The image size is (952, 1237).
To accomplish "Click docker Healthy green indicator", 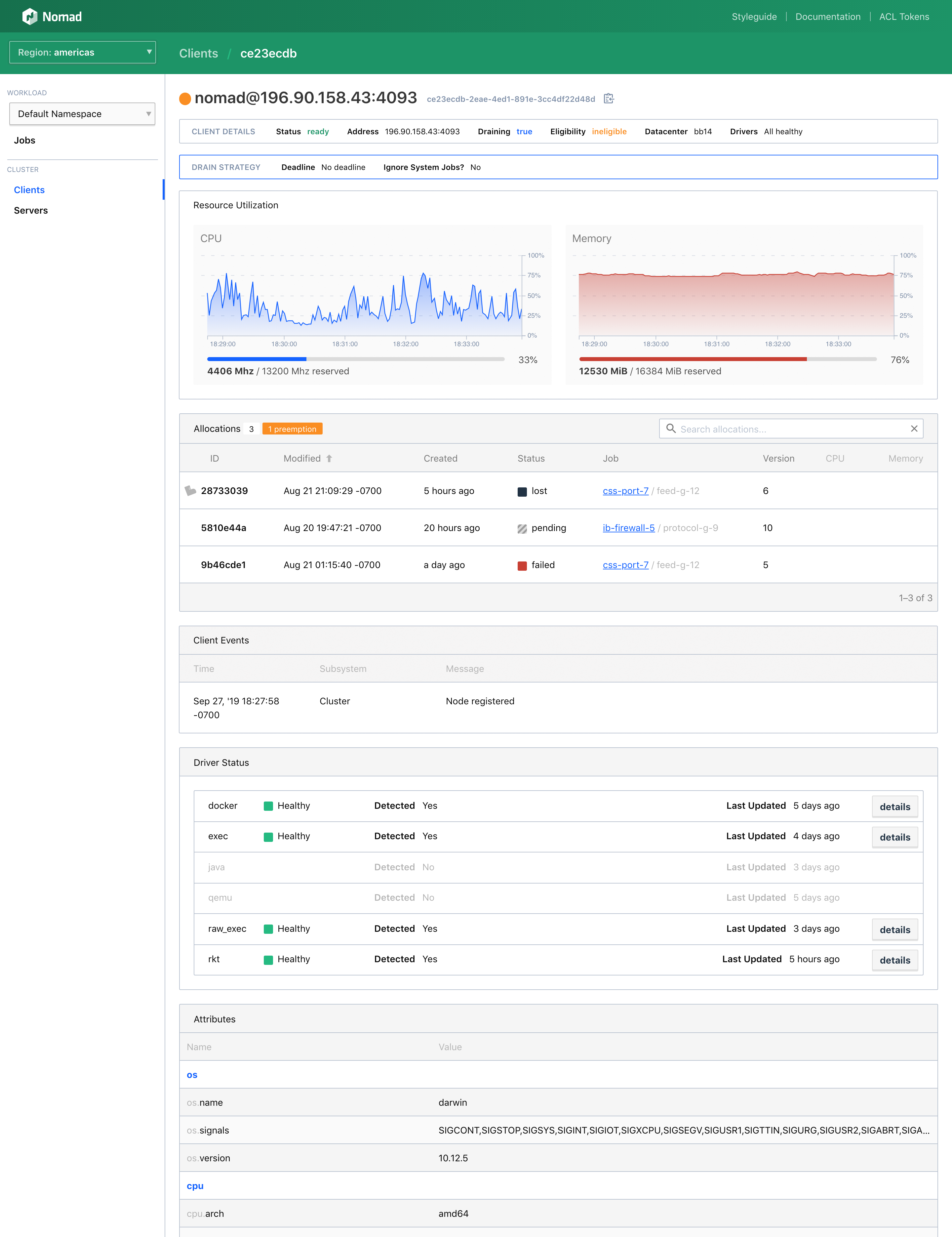I will tap(268, 806).
